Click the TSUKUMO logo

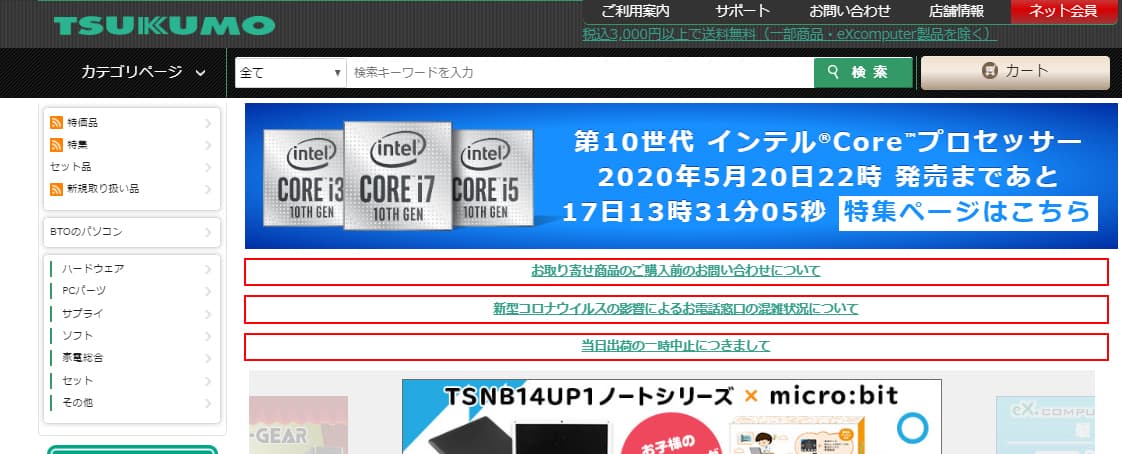point(164,26)
